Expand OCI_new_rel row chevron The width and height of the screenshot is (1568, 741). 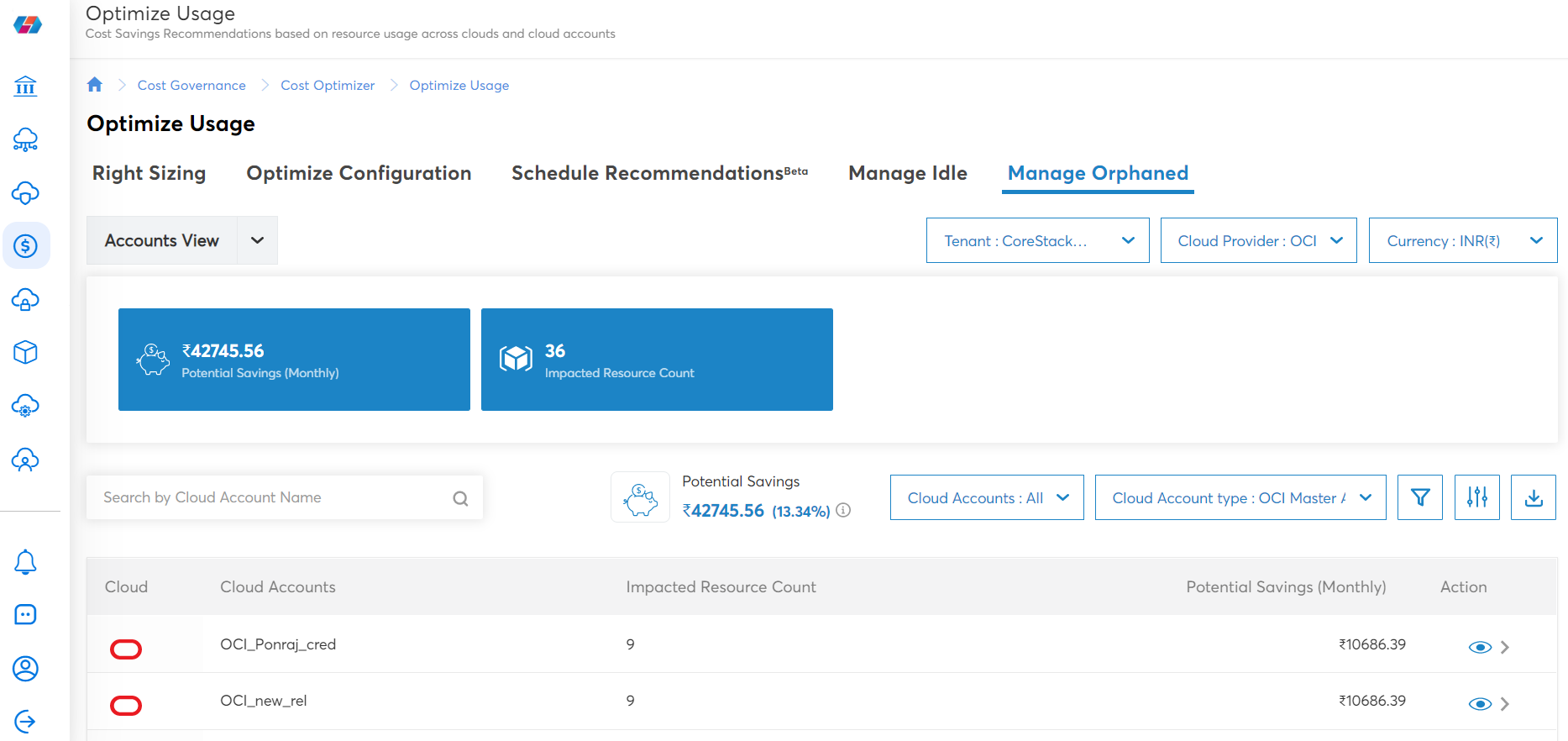1505,704
